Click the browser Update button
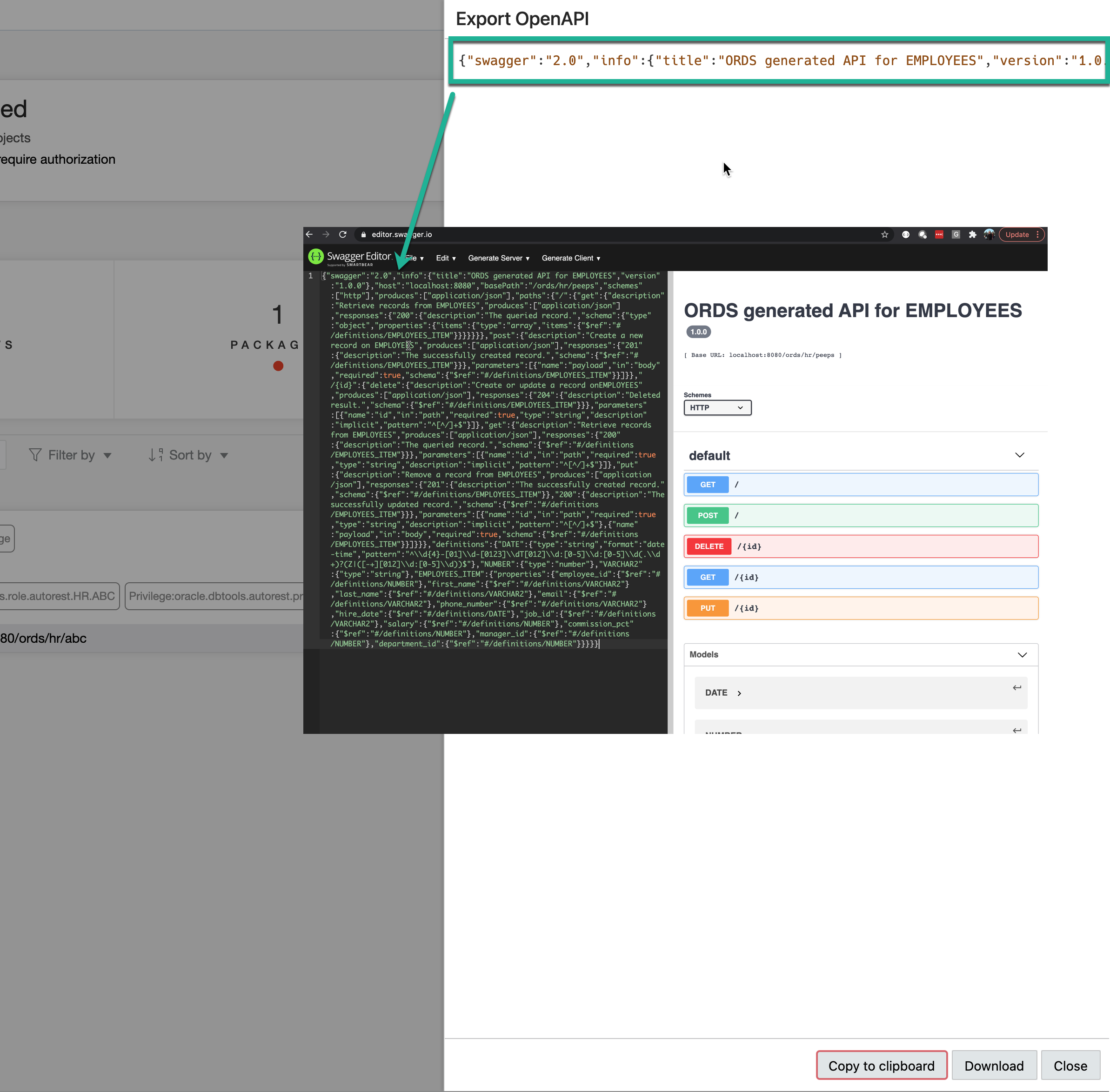Viewport: 1110px width, 1092px height. (x=1021, y=234)
